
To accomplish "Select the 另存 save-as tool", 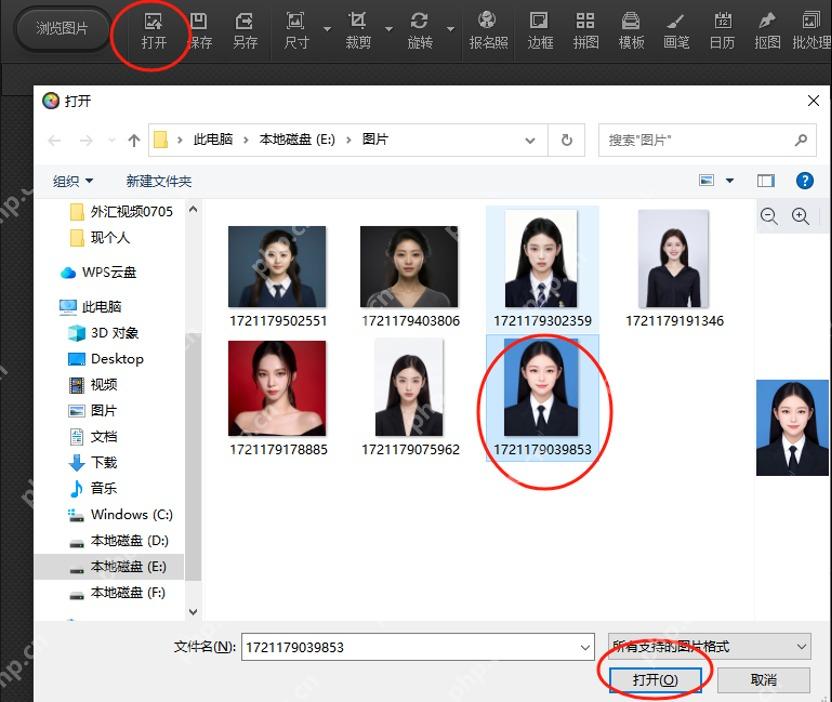I will pyautogui.click(x=245, y=31).
